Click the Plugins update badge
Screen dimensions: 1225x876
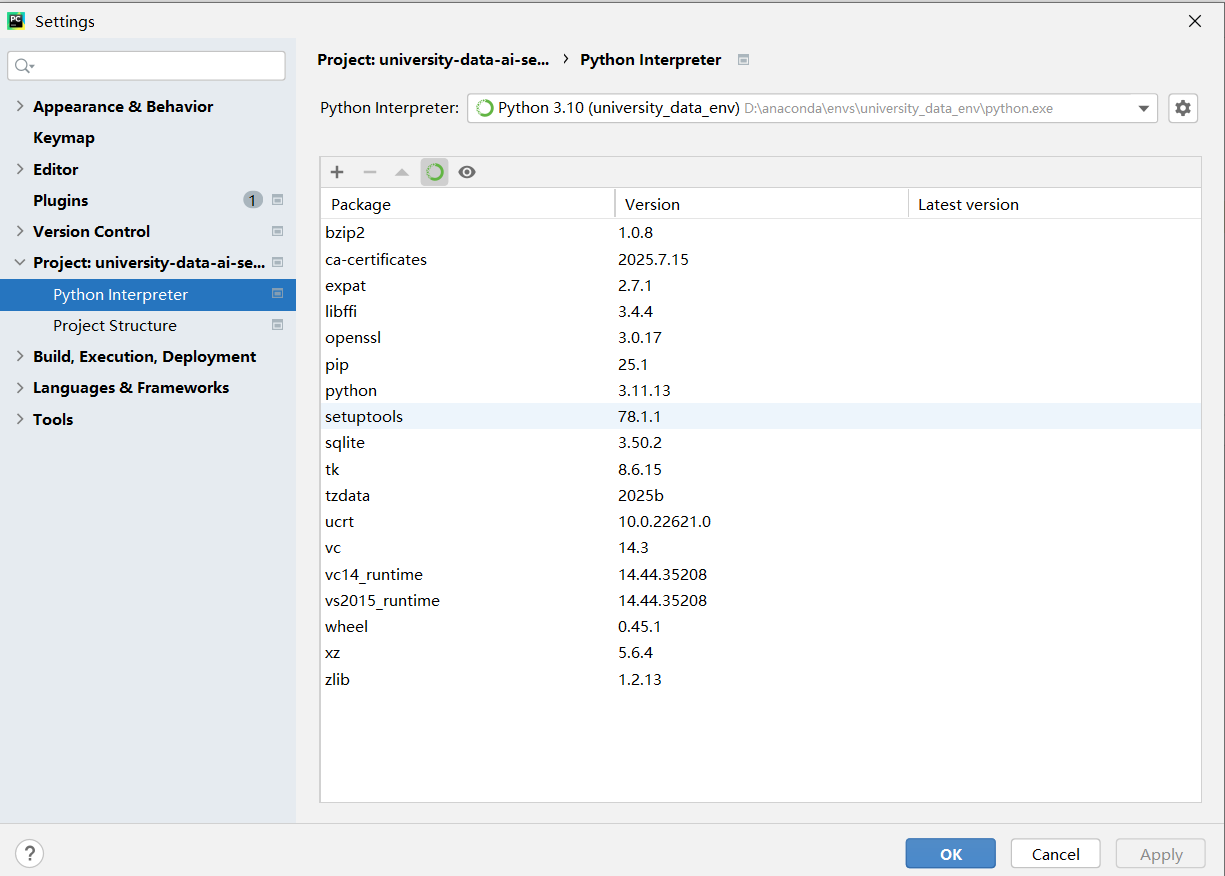click(x=253, y=200)
